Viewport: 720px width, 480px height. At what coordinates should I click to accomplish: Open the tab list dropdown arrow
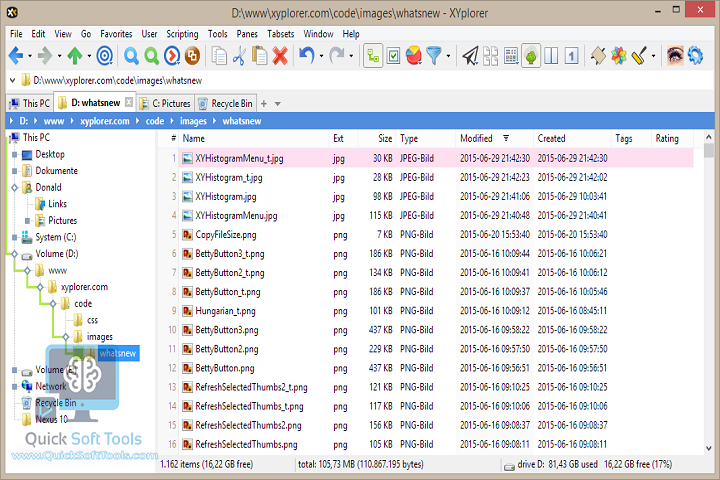pyautogui.click(x=277, y=104)
